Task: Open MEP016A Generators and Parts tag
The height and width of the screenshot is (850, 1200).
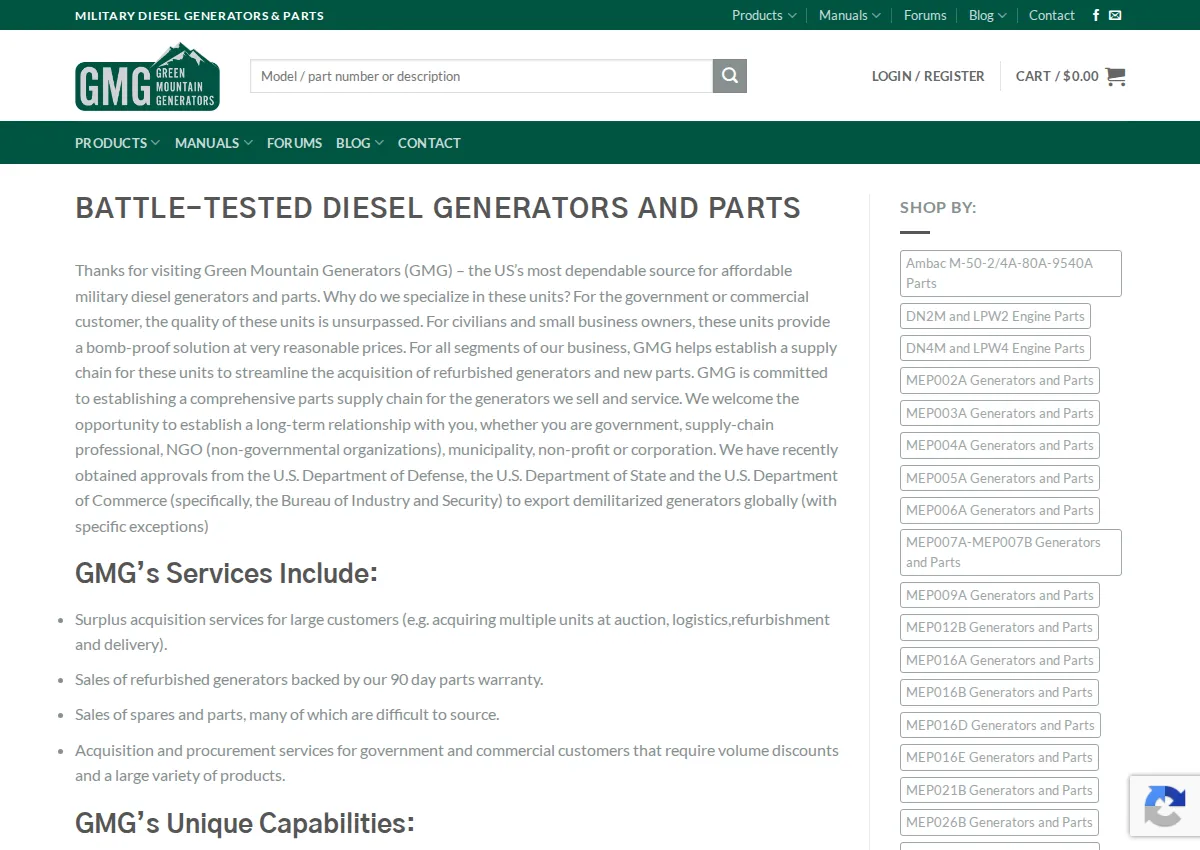Action: tap(999, 660)
